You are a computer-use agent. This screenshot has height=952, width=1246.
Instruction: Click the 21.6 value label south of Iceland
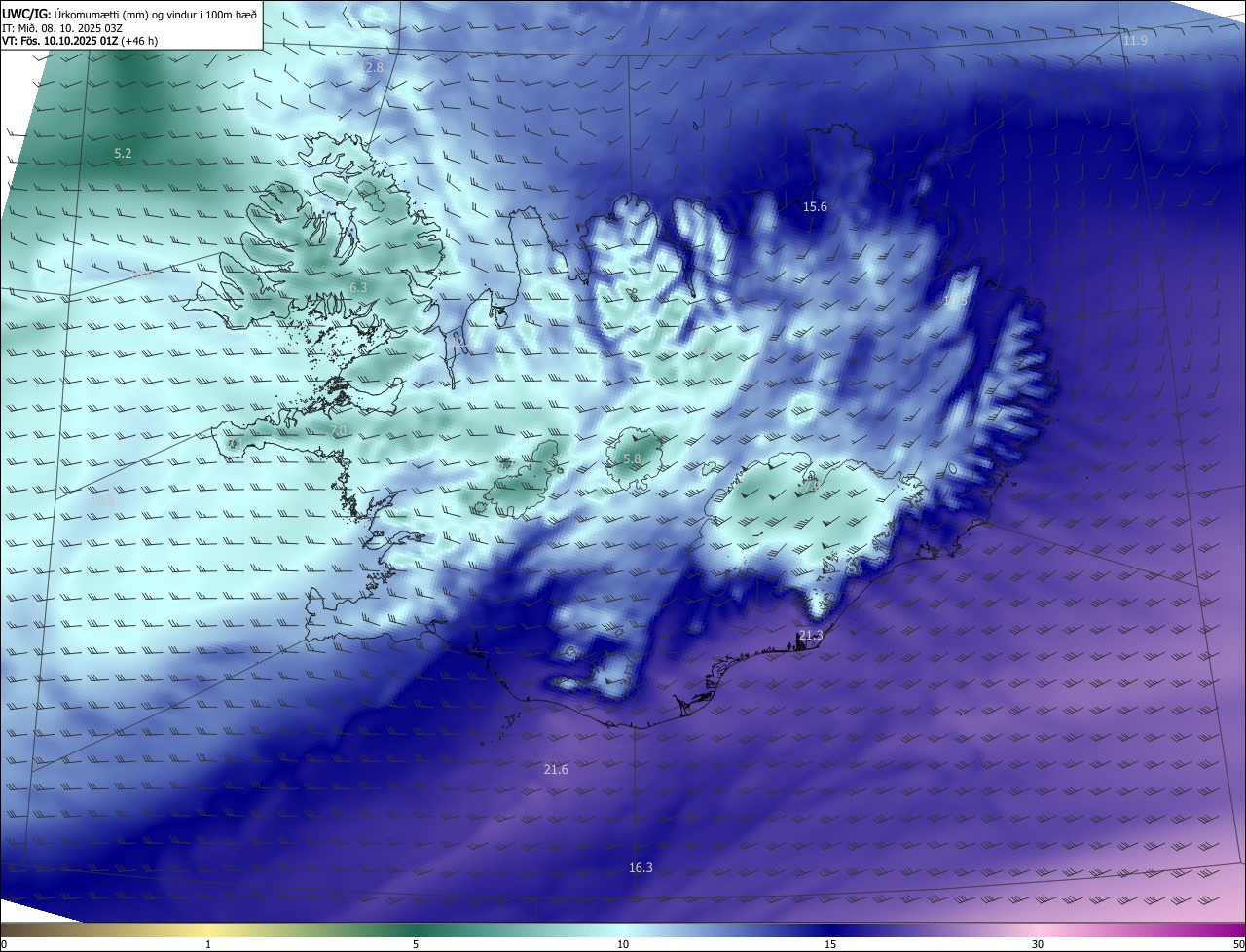556,769
